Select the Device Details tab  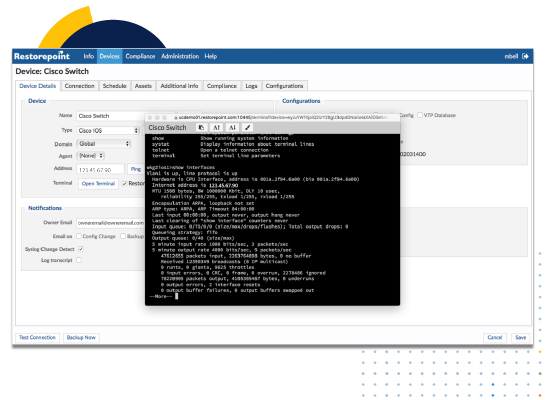tap(38, 86)
